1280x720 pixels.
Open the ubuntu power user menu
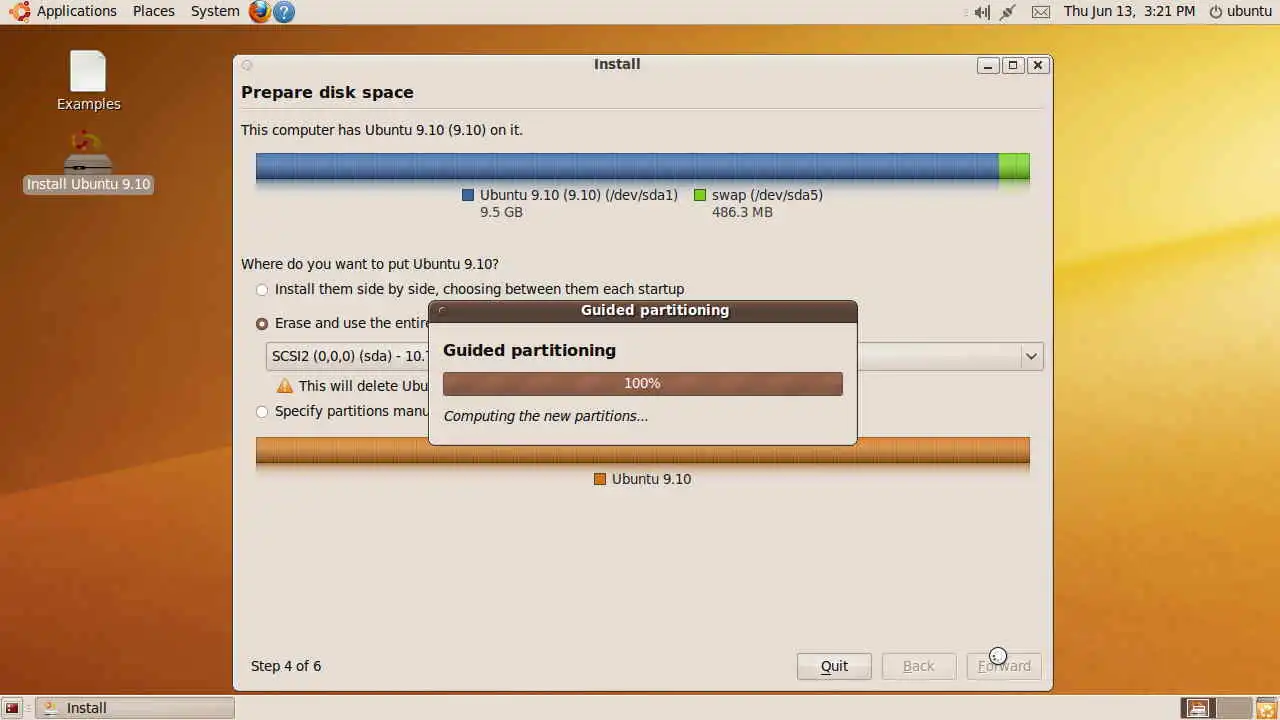[1240, 12]
